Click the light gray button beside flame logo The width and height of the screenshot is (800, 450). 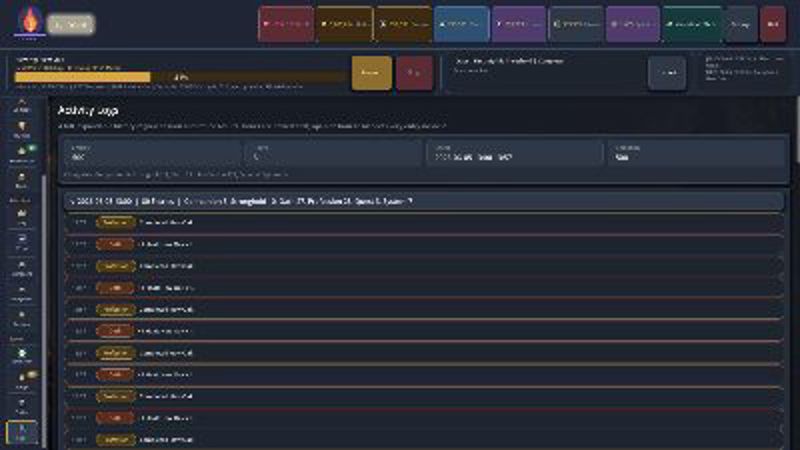pyautogui.click(x=71, y=24)
